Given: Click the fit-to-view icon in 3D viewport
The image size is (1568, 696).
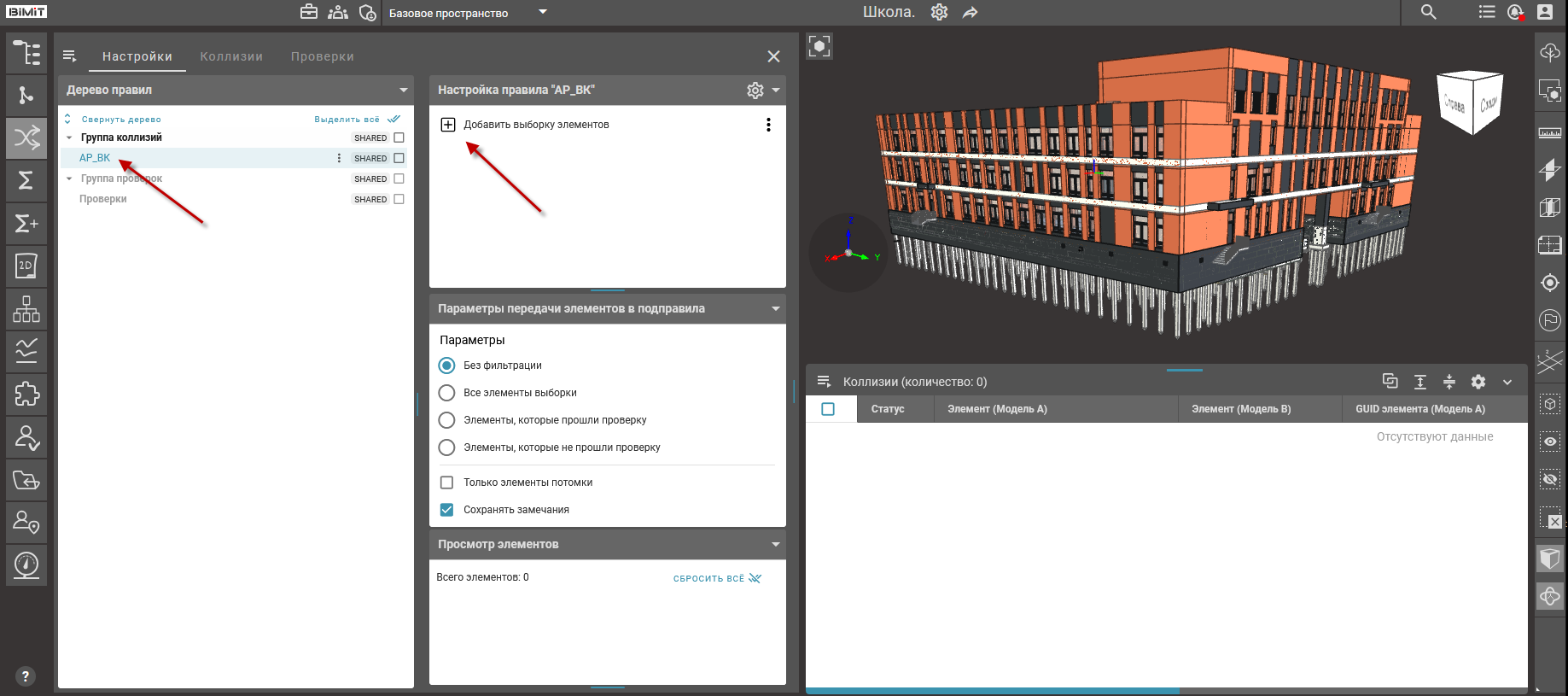Looking at the screenshot, I should click(x=819, y=46).
